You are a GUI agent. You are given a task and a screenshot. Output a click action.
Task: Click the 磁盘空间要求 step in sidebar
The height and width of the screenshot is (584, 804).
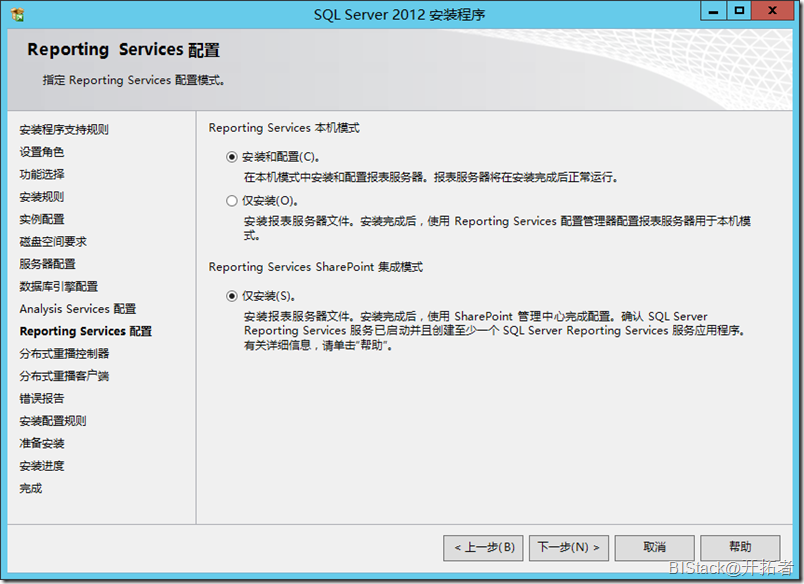[x=53, y=241]
